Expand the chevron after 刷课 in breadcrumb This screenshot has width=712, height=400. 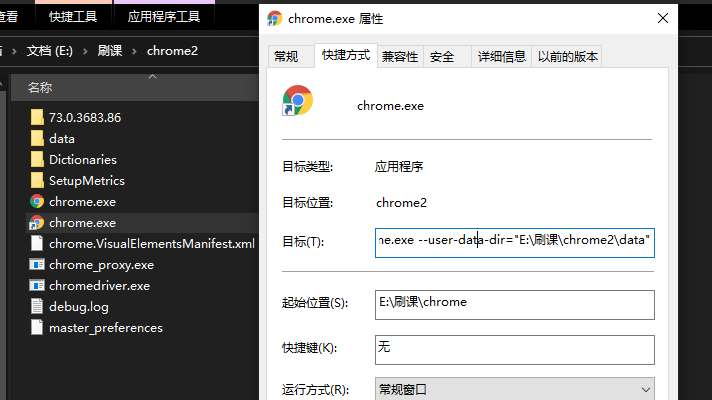click(134, 51)
